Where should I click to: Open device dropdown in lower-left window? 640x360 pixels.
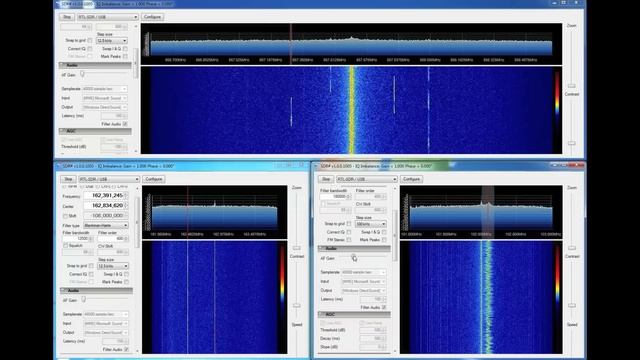point(109,179)
